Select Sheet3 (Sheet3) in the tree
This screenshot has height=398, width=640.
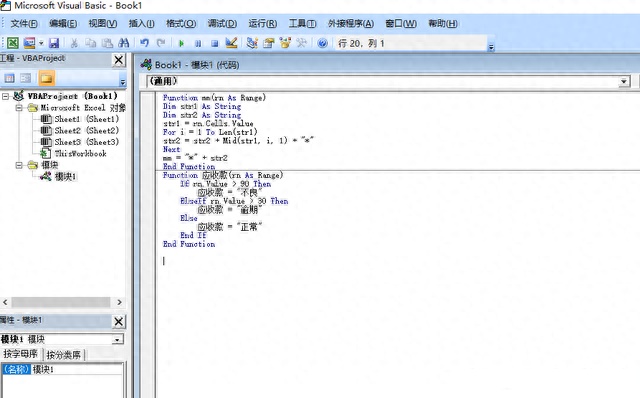[87, 142]
